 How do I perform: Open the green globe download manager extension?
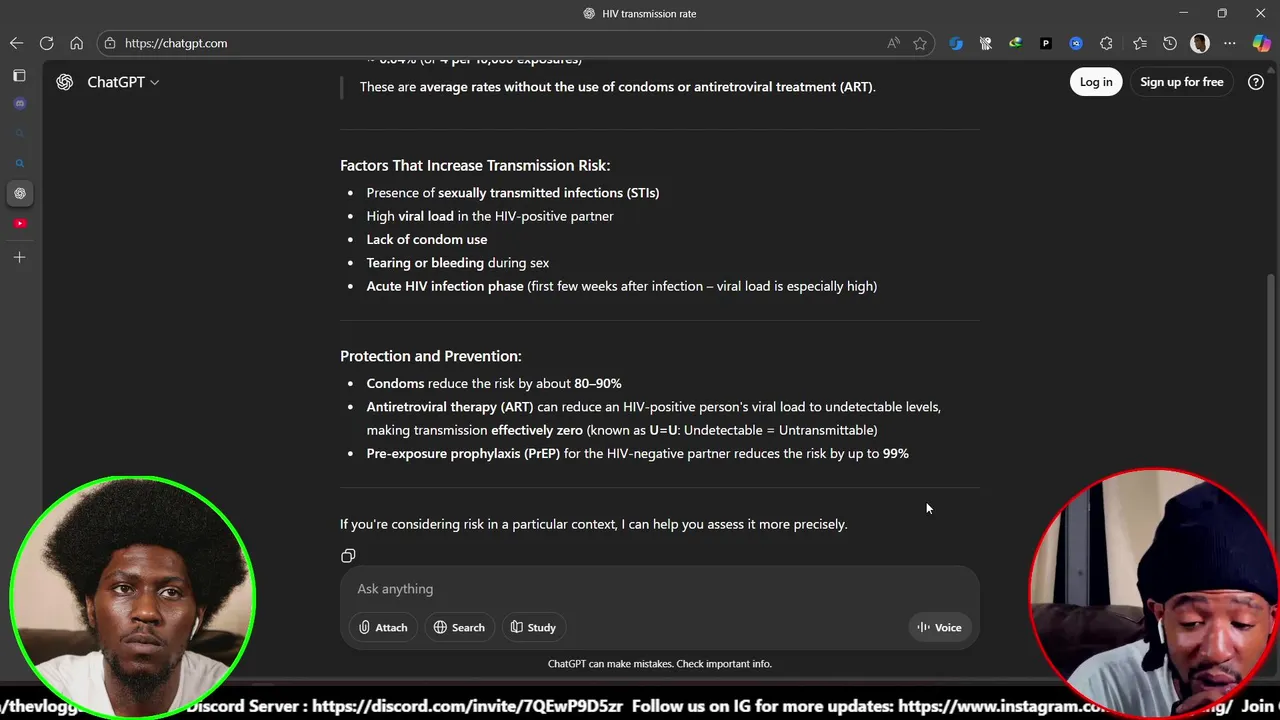pyautogui.click(x=1015, y=43)
